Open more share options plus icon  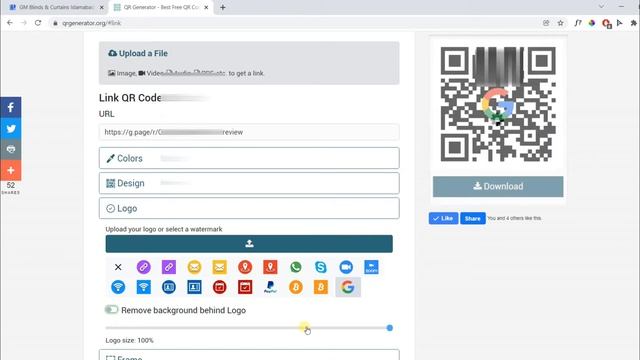pyautogui.click(x=11, y=170)
